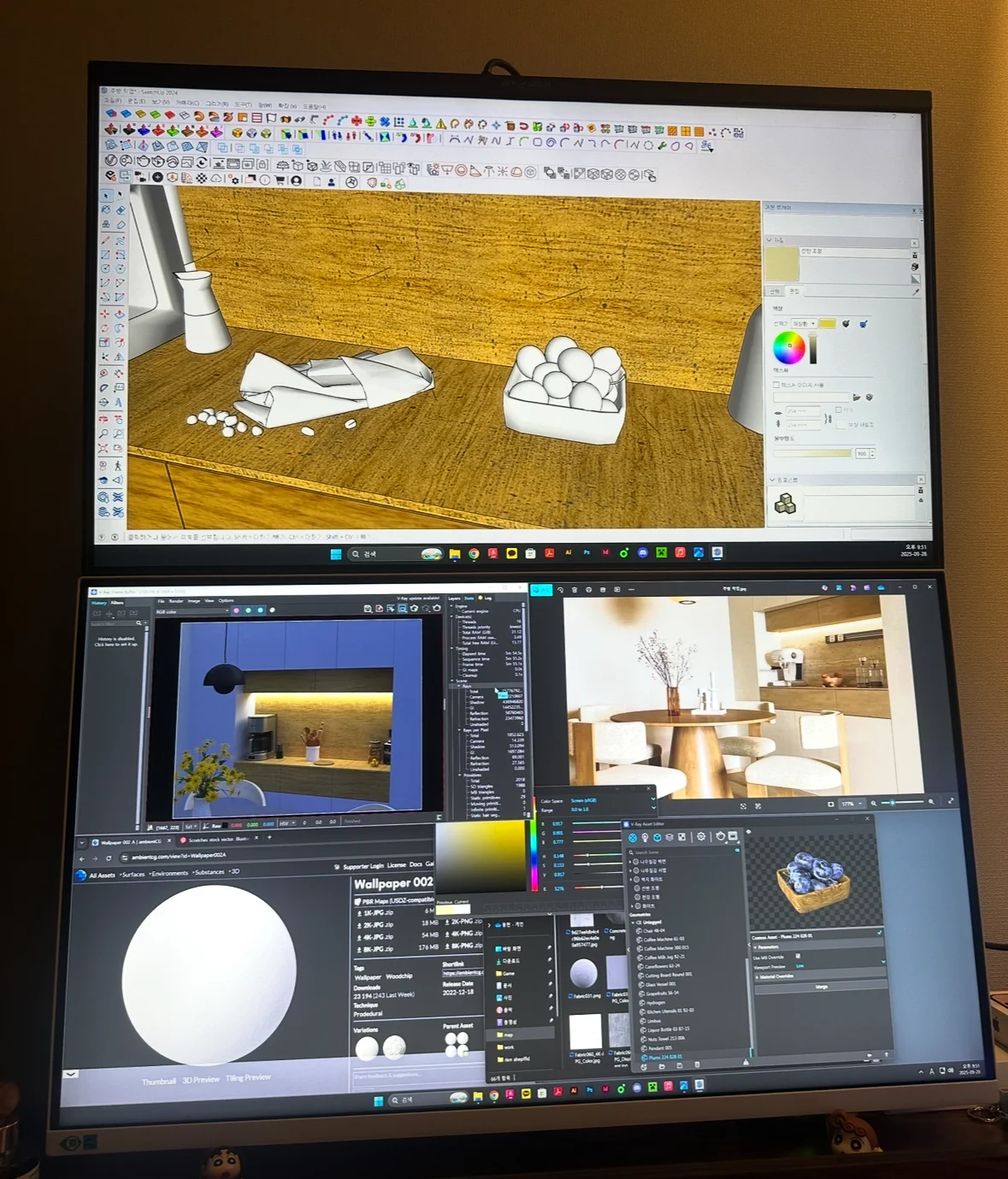This screenshot has width=1008, height=1179.
Task: Toggle the use texture image checkbox in SketchUp
Action: tap(776, 385)
